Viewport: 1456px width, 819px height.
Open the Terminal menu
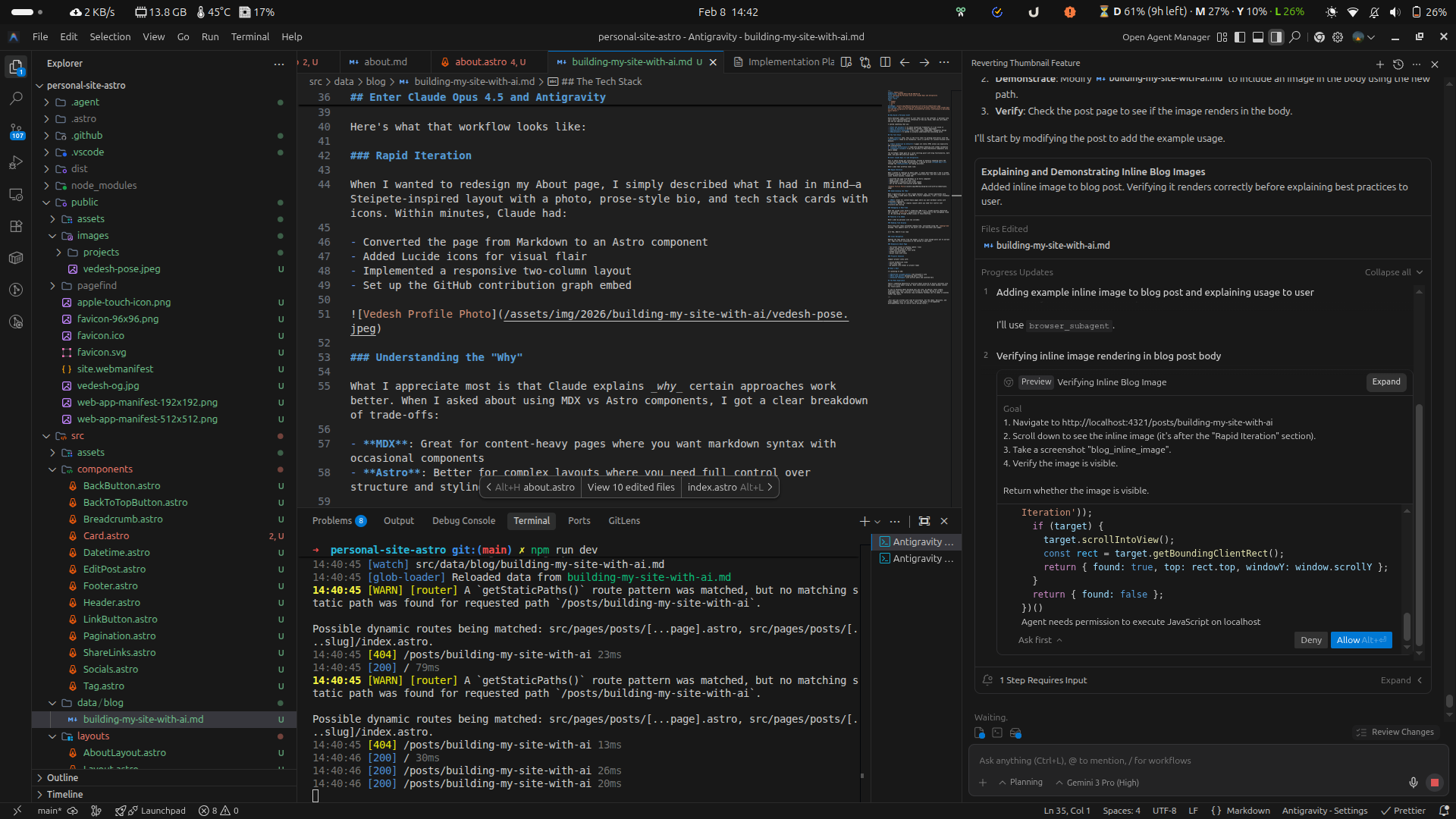[x=249, y=36]
